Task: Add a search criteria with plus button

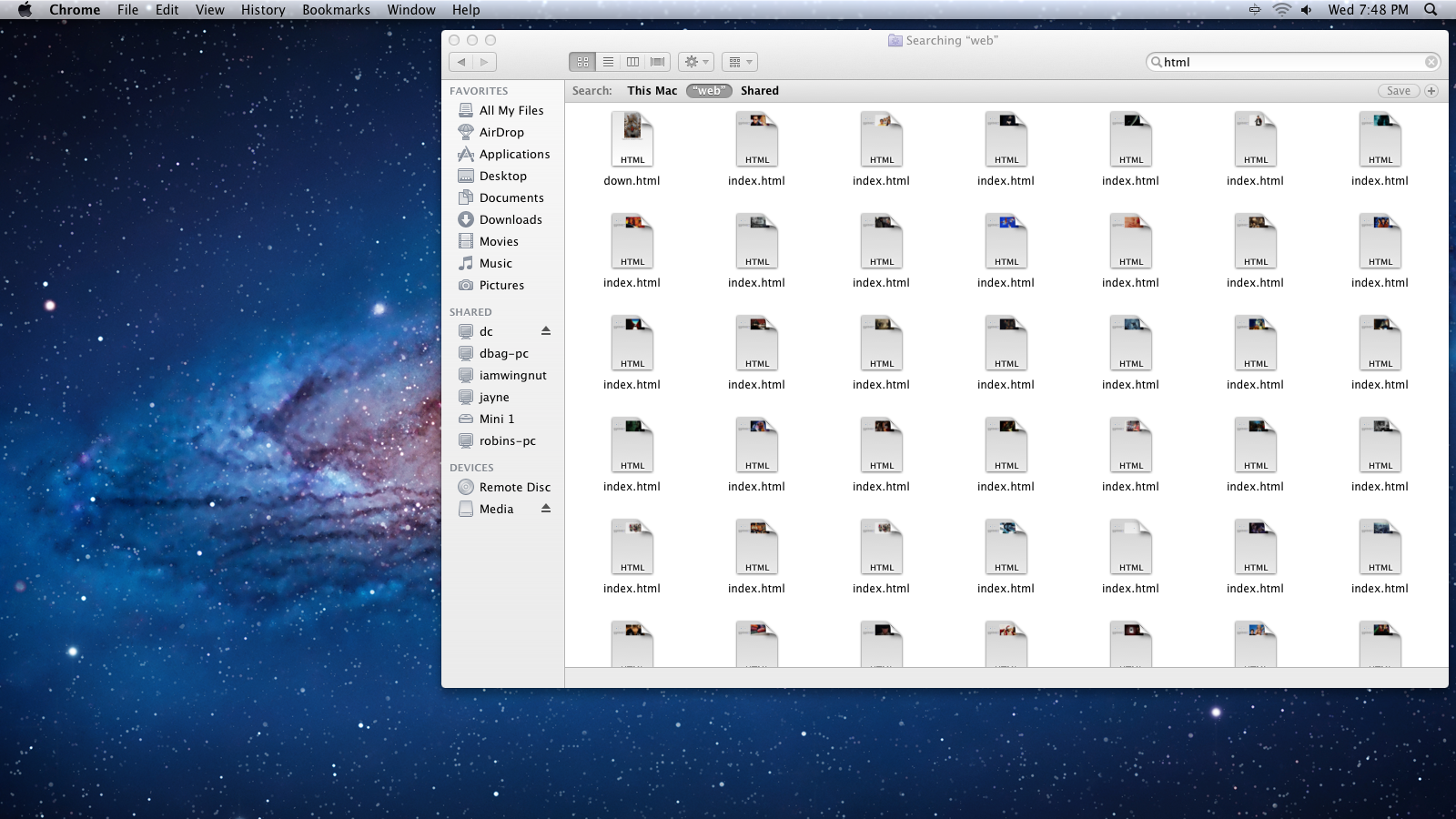Action: point(1431,91)
